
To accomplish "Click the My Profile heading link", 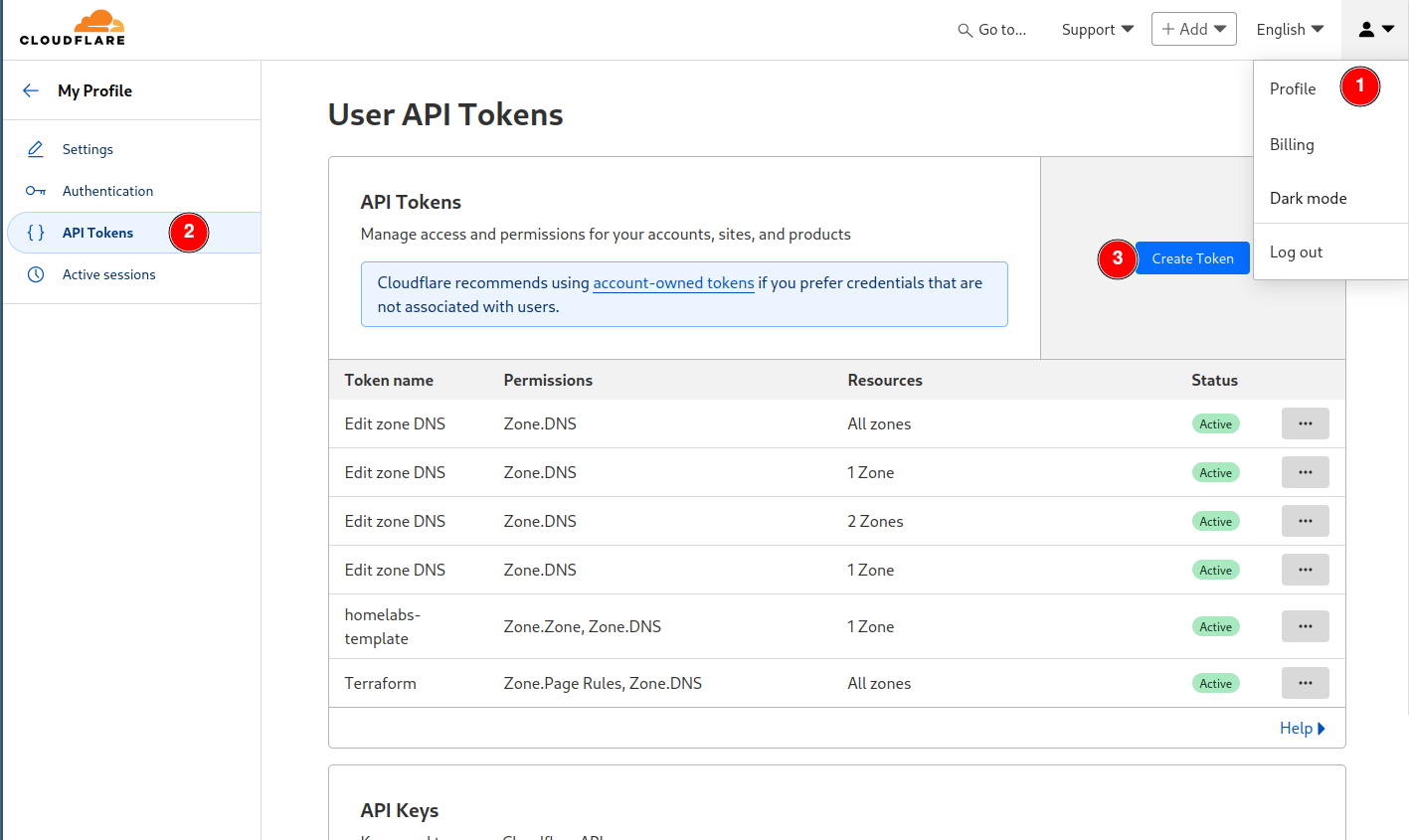I will tap(94, 90).
